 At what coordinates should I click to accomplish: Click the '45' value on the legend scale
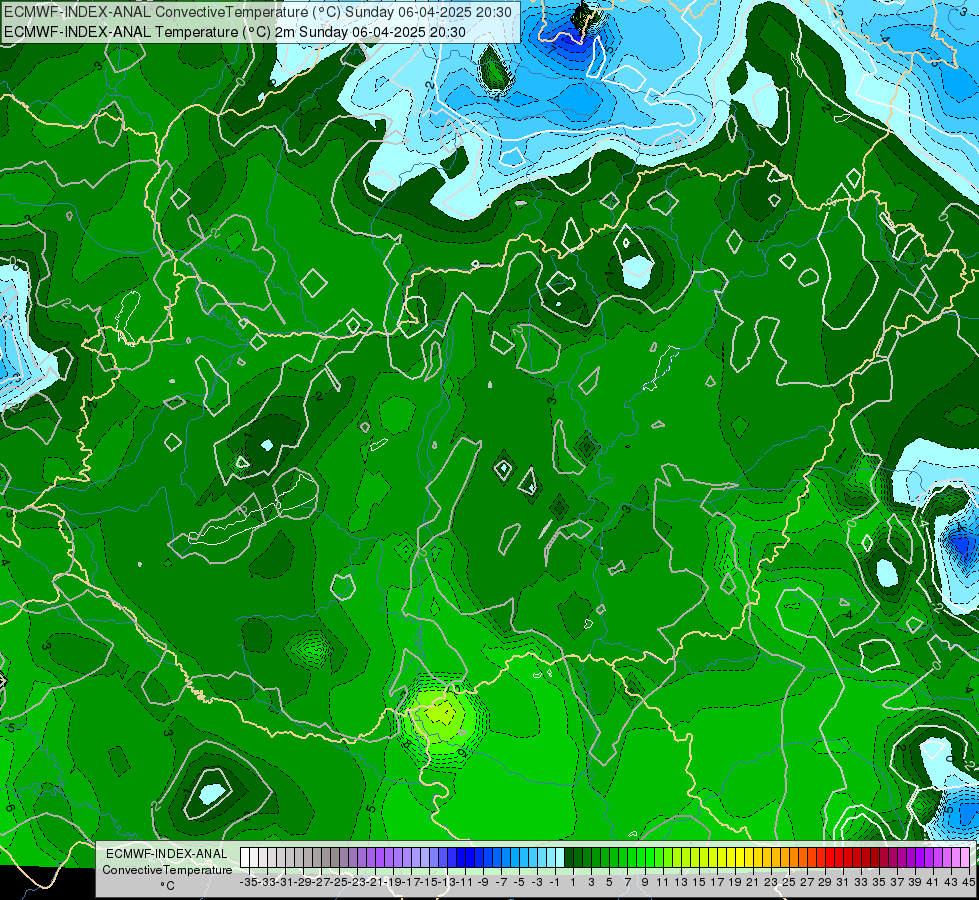(x=968, y=882)
